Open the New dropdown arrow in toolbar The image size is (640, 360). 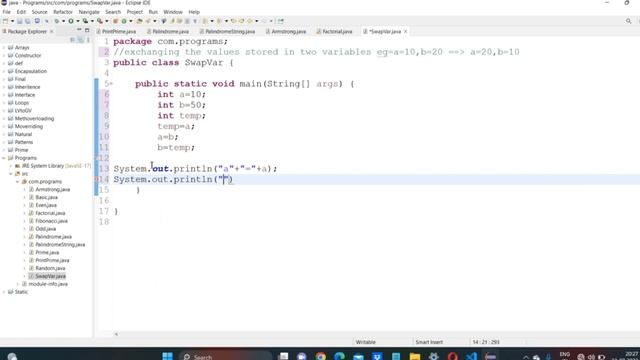click(12, 21)
